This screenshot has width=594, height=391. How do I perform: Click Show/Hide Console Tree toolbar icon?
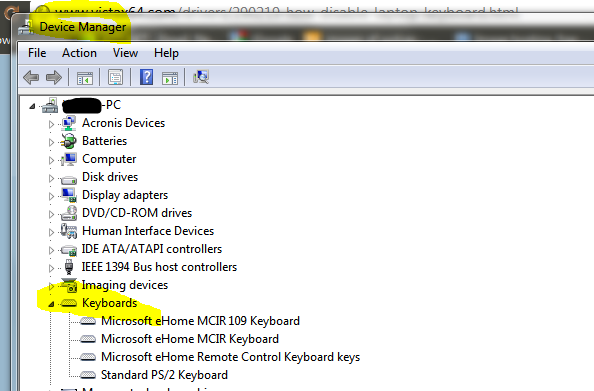click(x=85, y=78)
